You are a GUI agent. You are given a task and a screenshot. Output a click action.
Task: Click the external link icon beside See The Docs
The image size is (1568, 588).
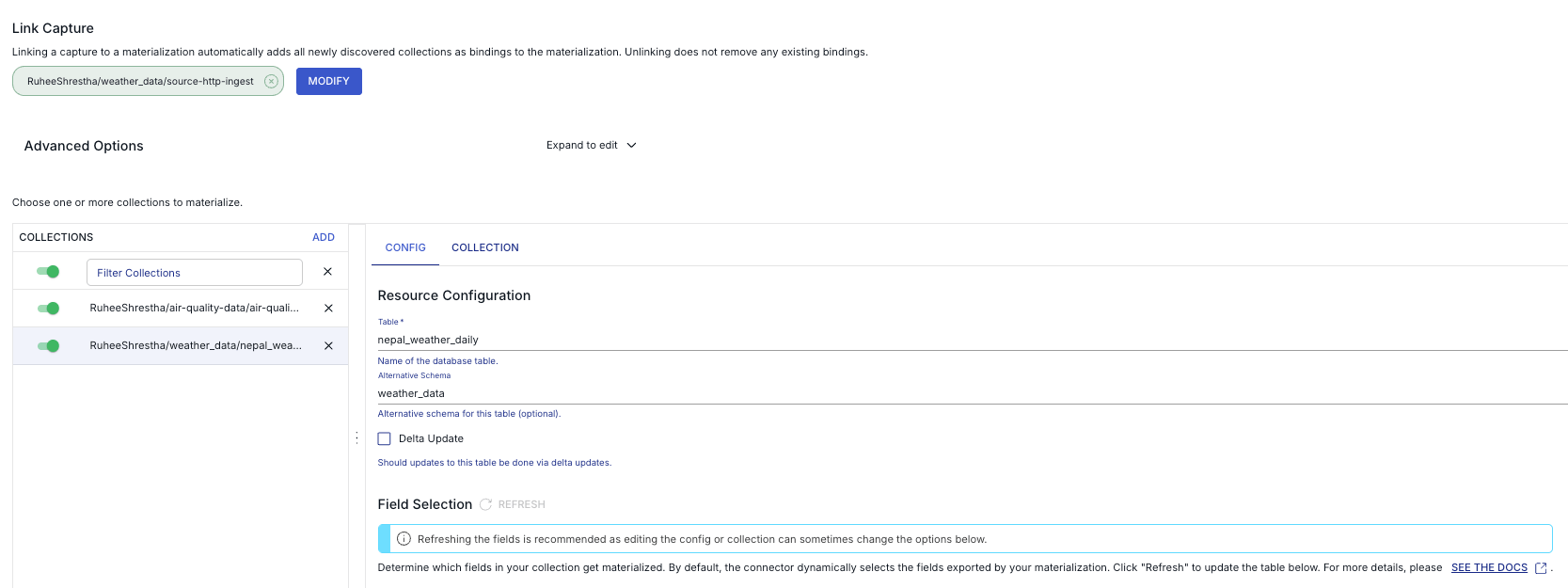tap(1541, 568)
